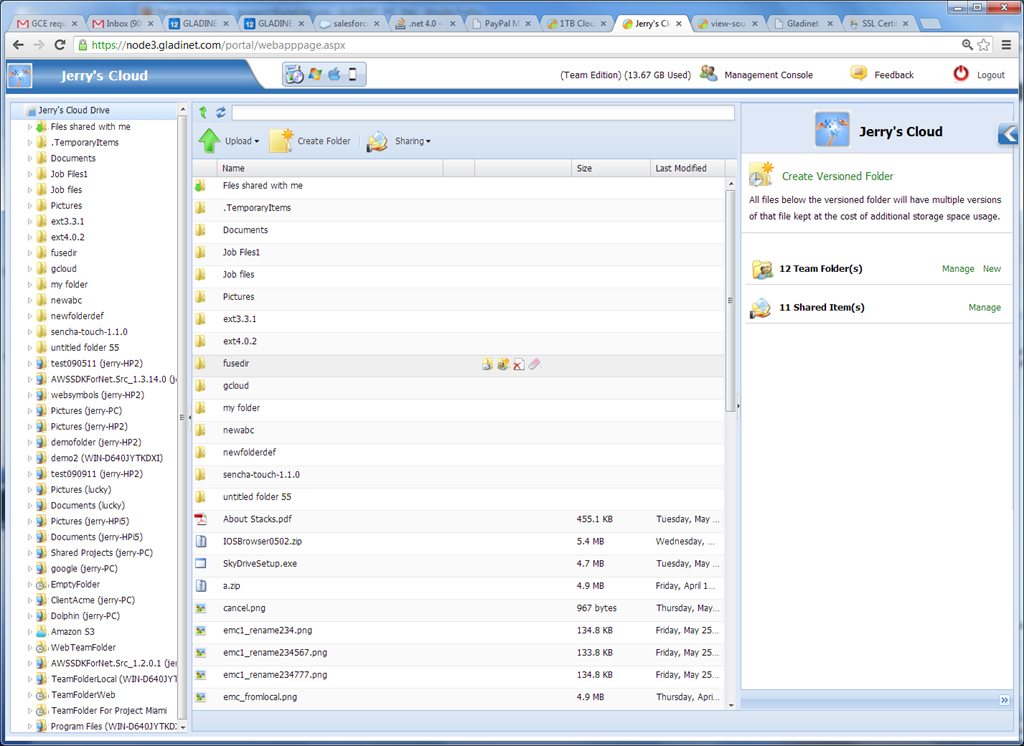The image size is (1024, 746).
Task: Click the email share icon on the fusedir row
Action: (x=487, y=365)
